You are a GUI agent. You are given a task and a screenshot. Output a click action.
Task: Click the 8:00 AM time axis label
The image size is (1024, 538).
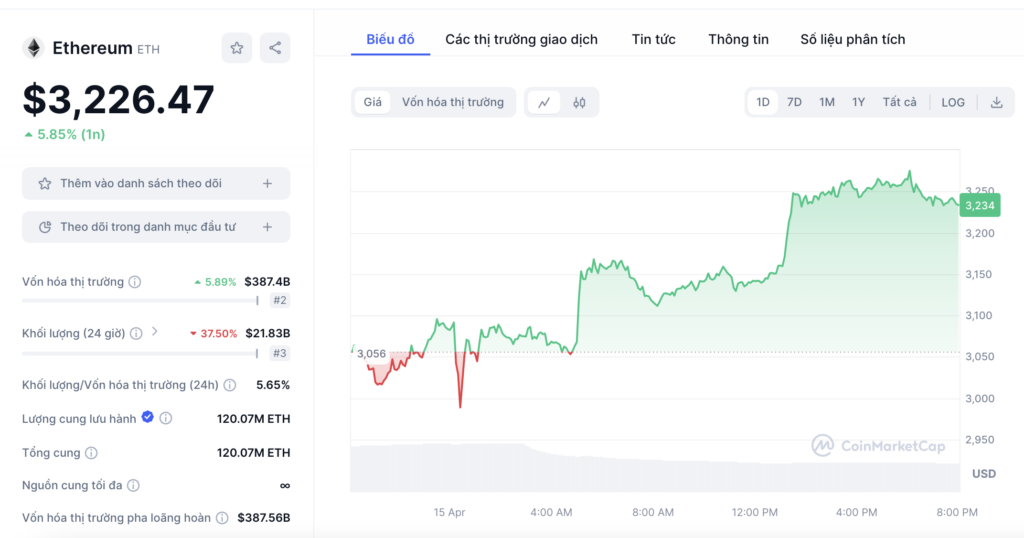(652, 513)
